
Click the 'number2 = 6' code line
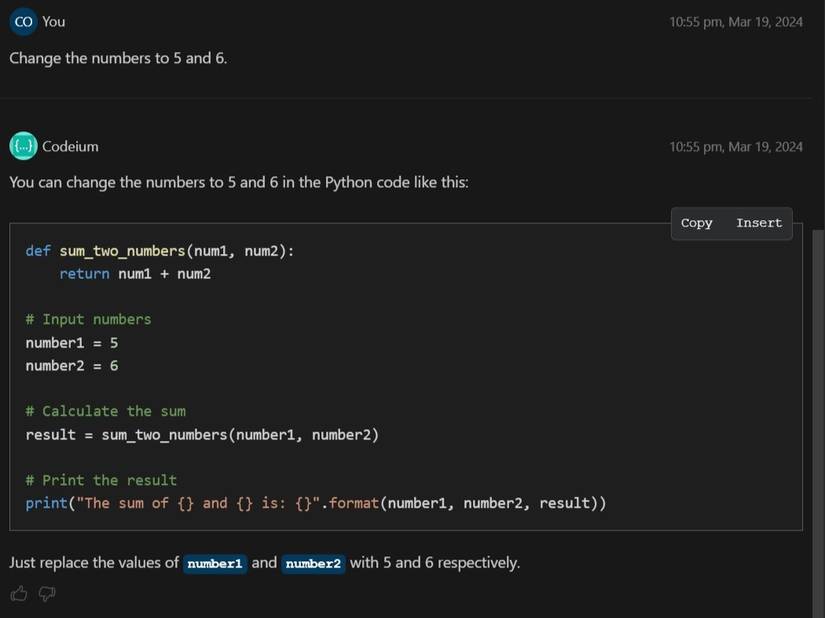tap(72, 366)
